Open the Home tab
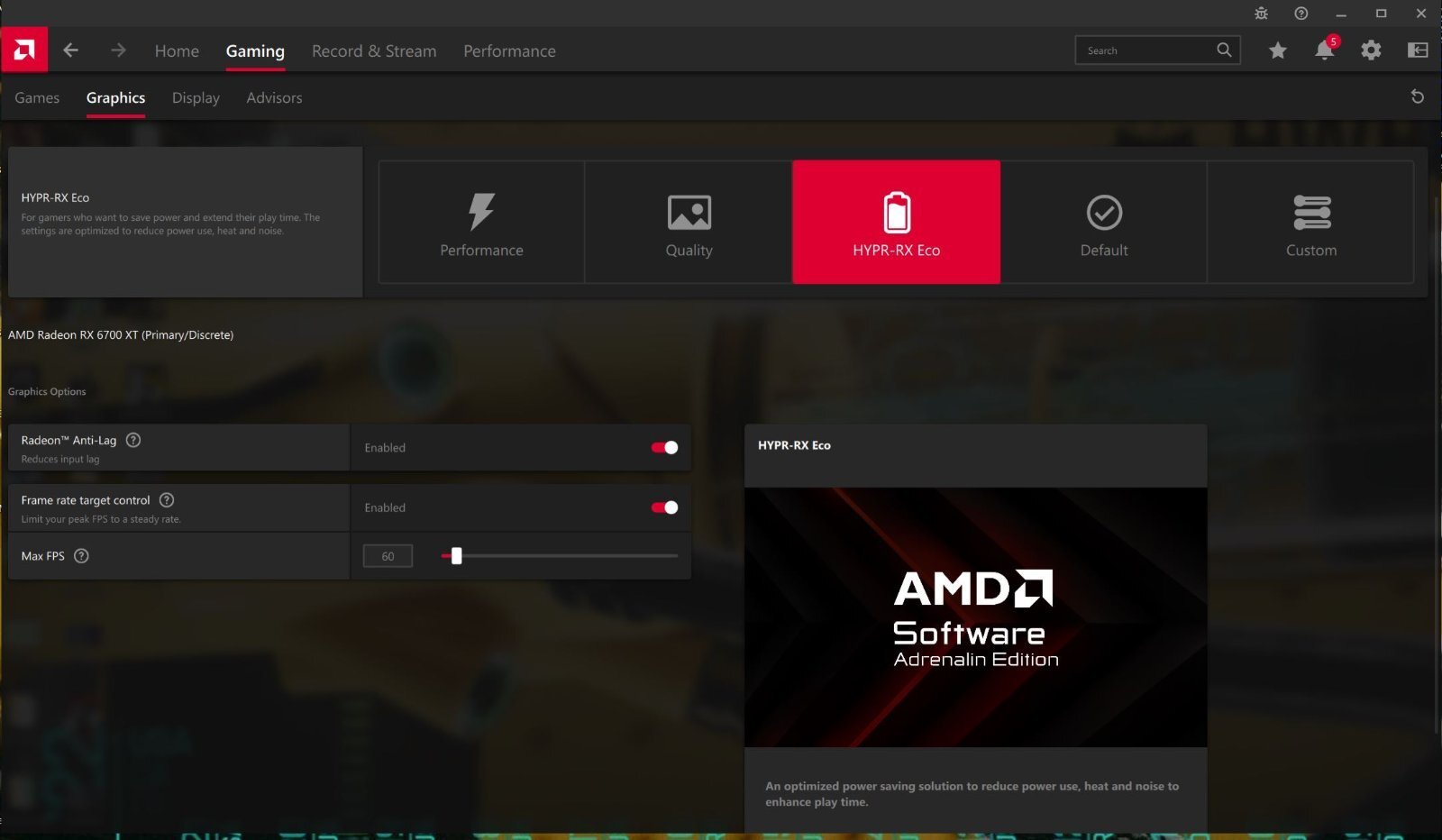The width and height of the screenshot is (1442, 840). click(177, 51)
